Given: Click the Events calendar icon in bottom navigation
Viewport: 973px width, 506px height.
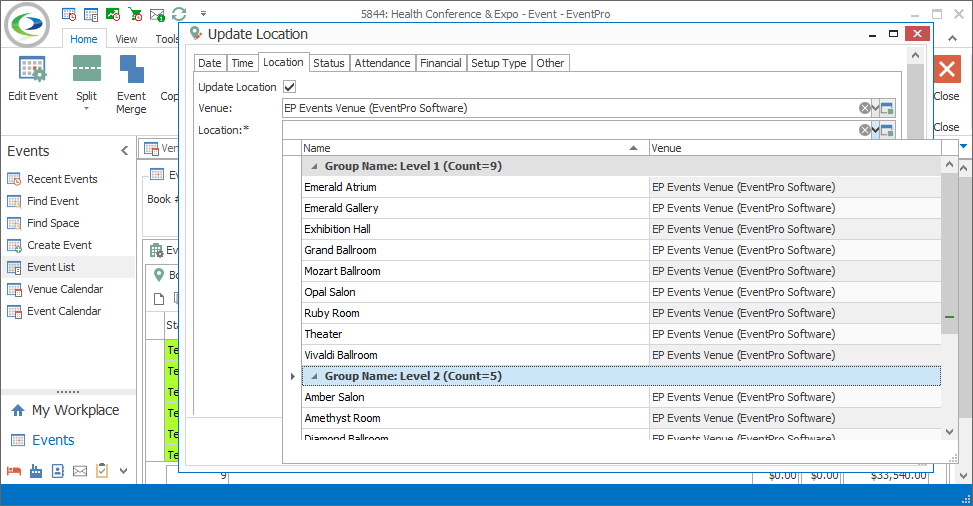Looking at the screenshot, I should click(18, 440).
